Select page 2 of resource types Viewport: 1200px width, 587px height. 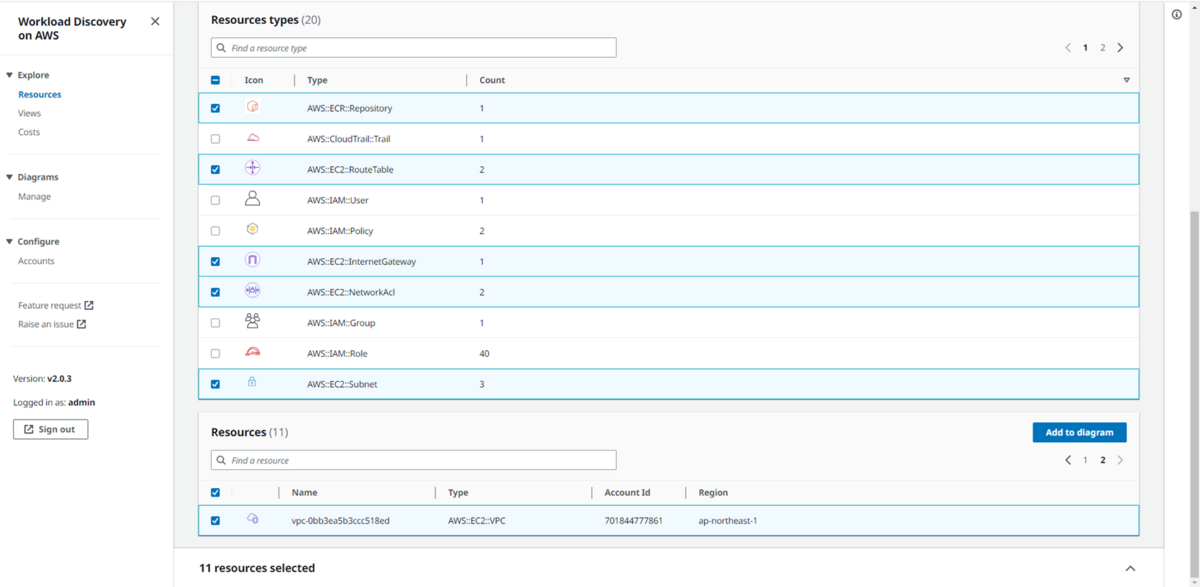click(1103, 47)
